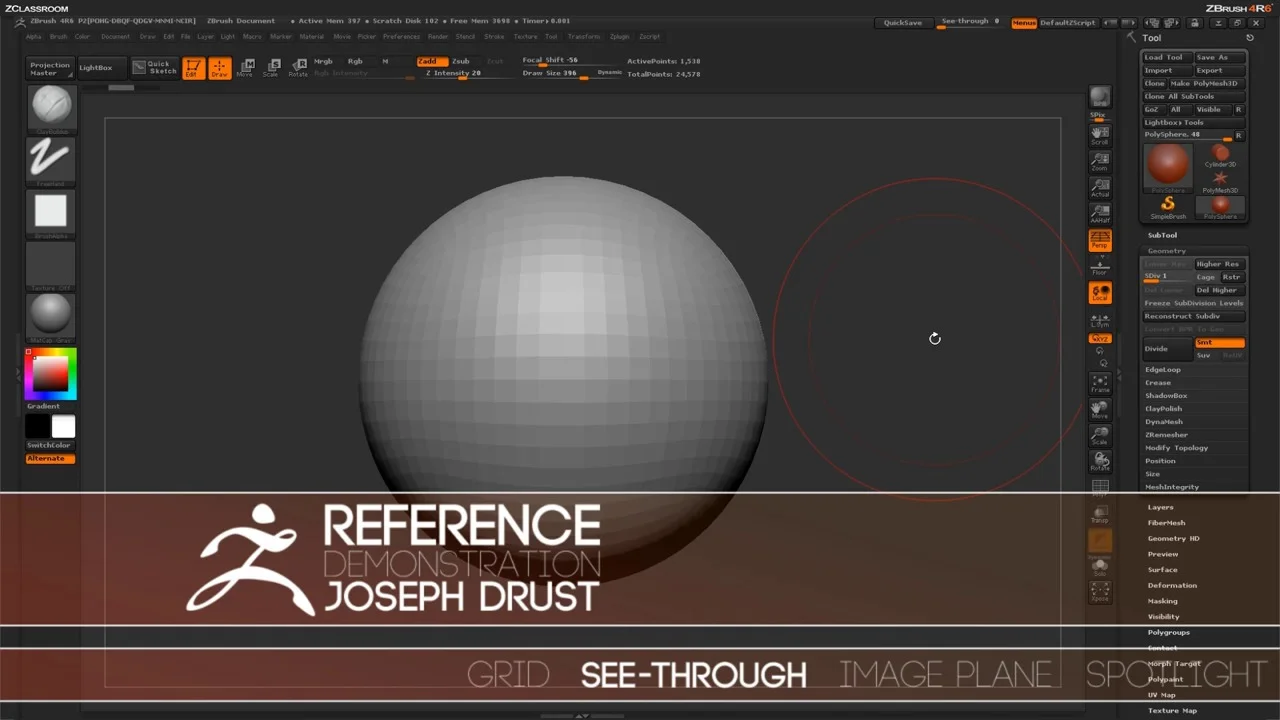Toggle the Smt smooth option
The height and width of the screenshot is (720, 1280).
coord(1220,343)
